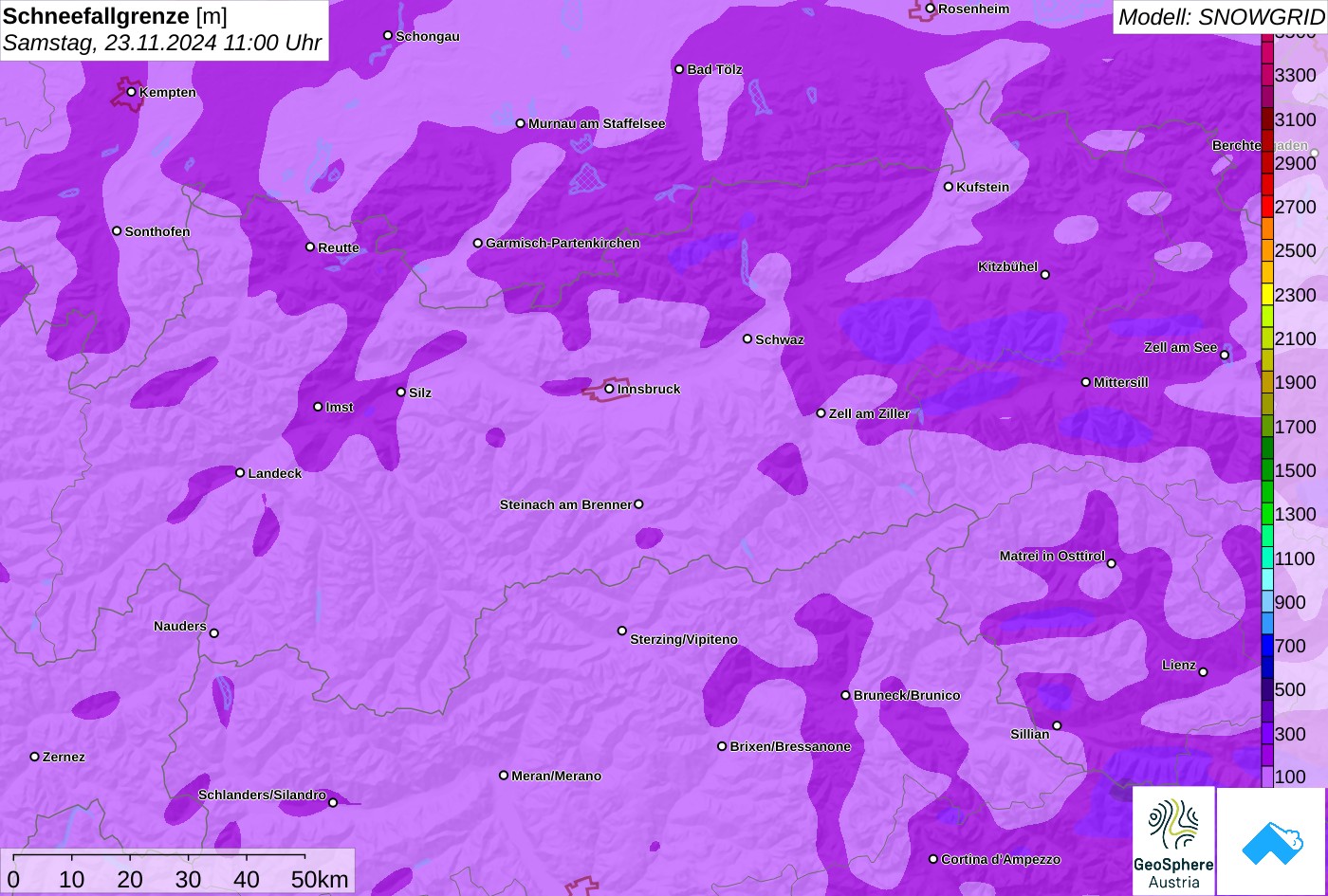Click the 'Zell am Ziller' label
This screenshot has width=1328, height=896.
coord(869,414)
